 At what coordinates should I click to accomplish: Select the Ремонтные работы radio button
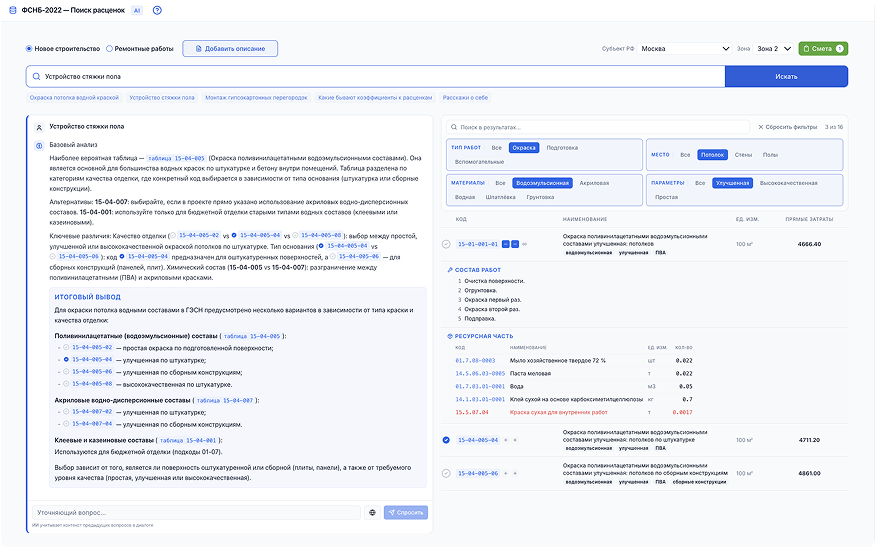point(109,49)
